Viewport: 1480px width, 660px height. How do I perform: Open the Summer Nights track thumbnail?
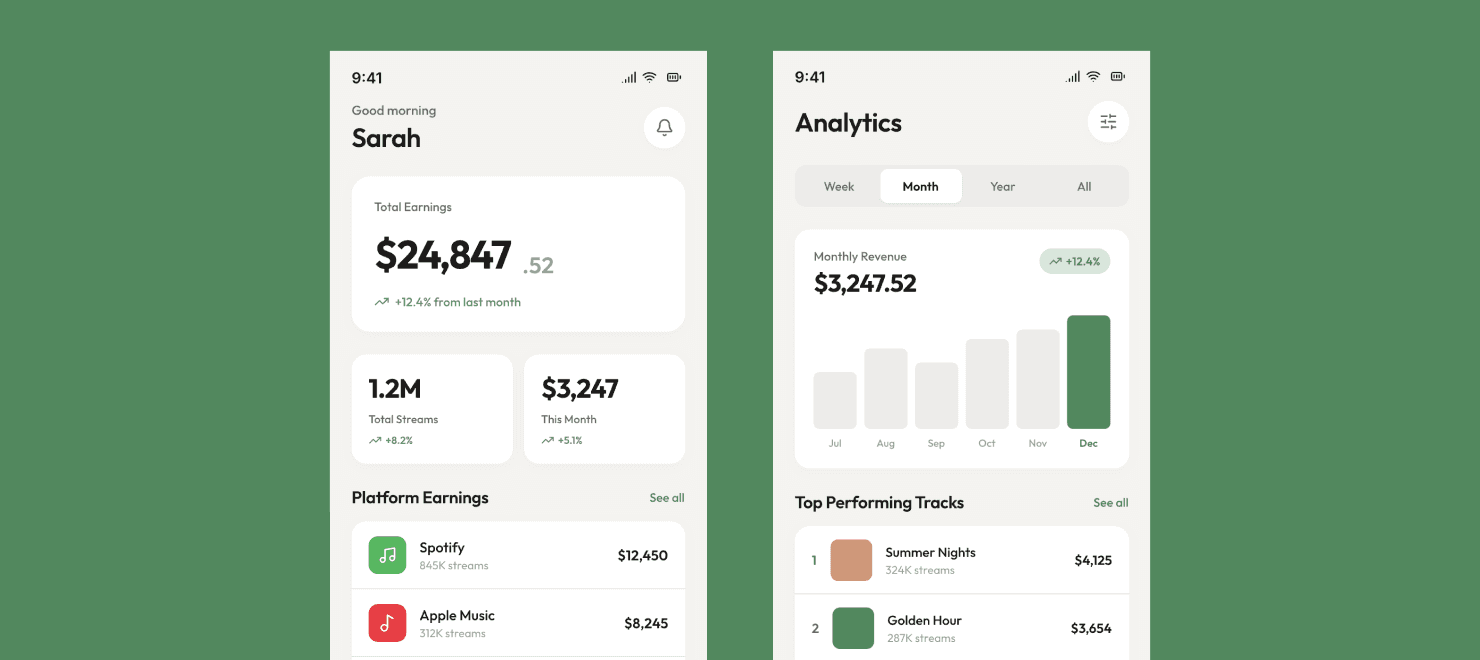(x=851, y=561)
